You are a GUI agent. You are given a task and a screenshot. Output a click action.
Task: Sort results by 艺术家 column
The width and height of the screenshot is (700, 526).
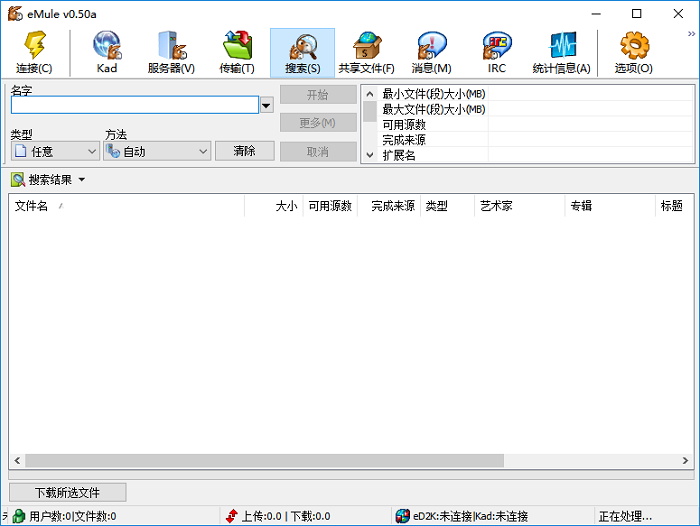pos(520,206)
